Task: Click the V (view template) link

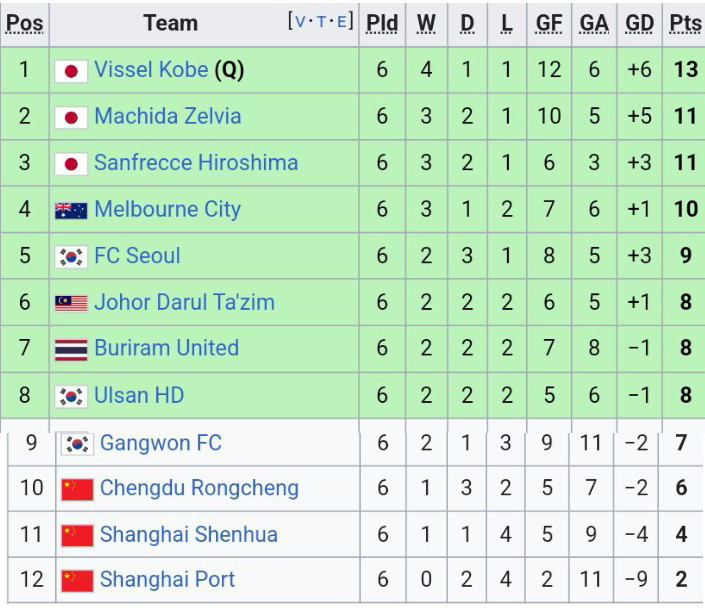Action: [x=300, y=22]
